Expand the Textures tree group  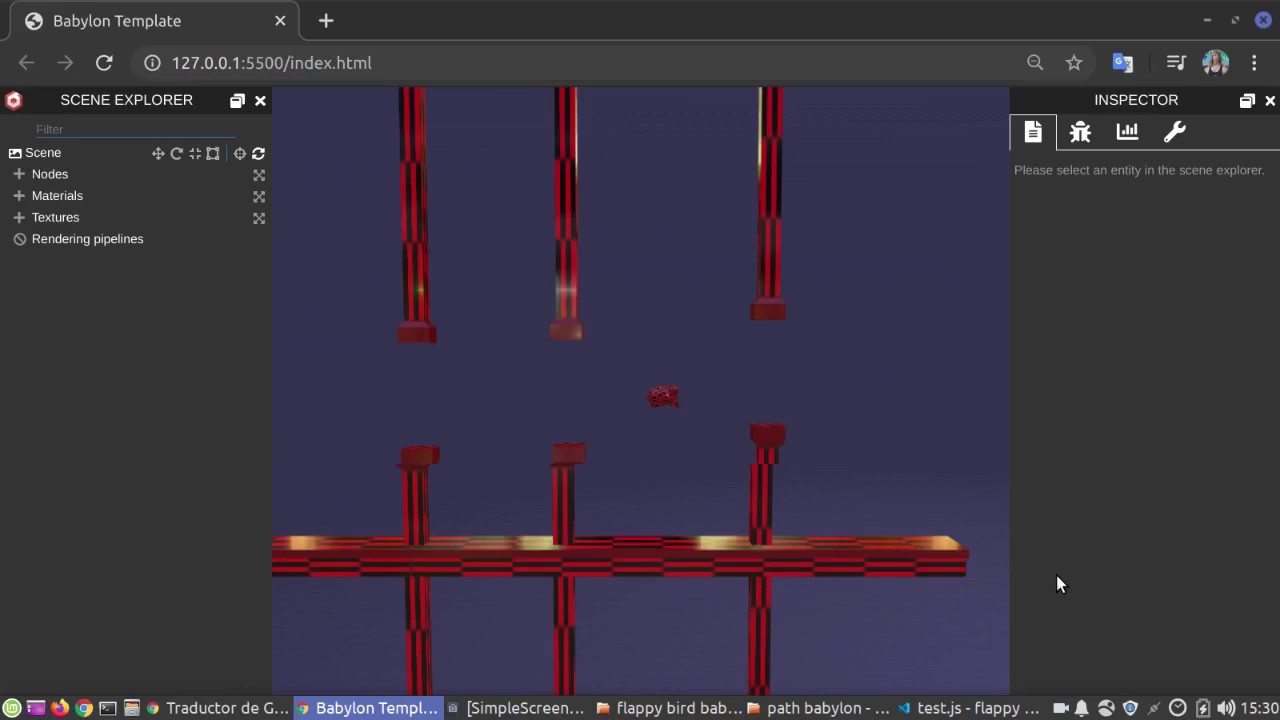(19, 217)
